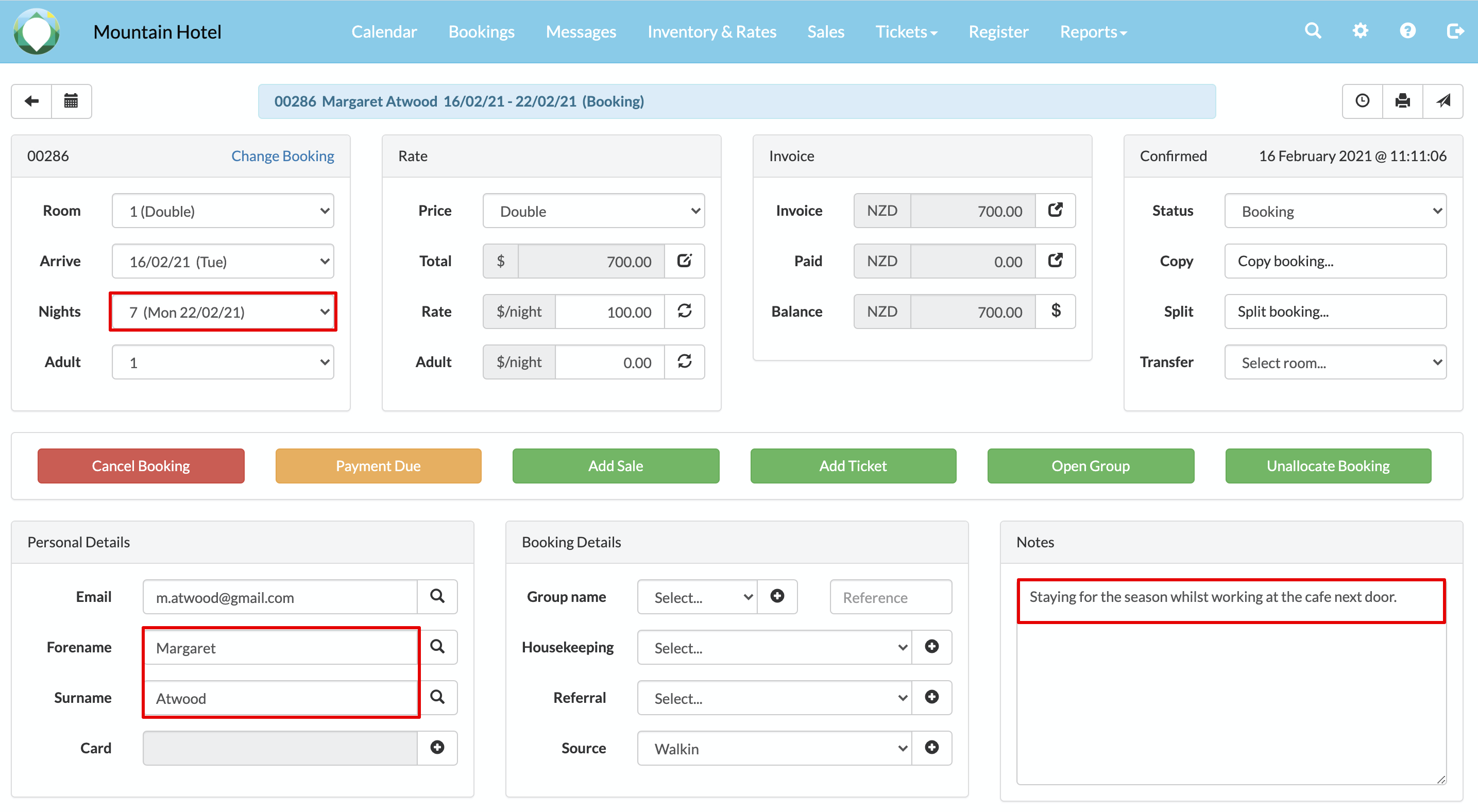Click the booking history clock icon
The height and width of the screenshot is (812, 1478).
[x=1362, y=101]
